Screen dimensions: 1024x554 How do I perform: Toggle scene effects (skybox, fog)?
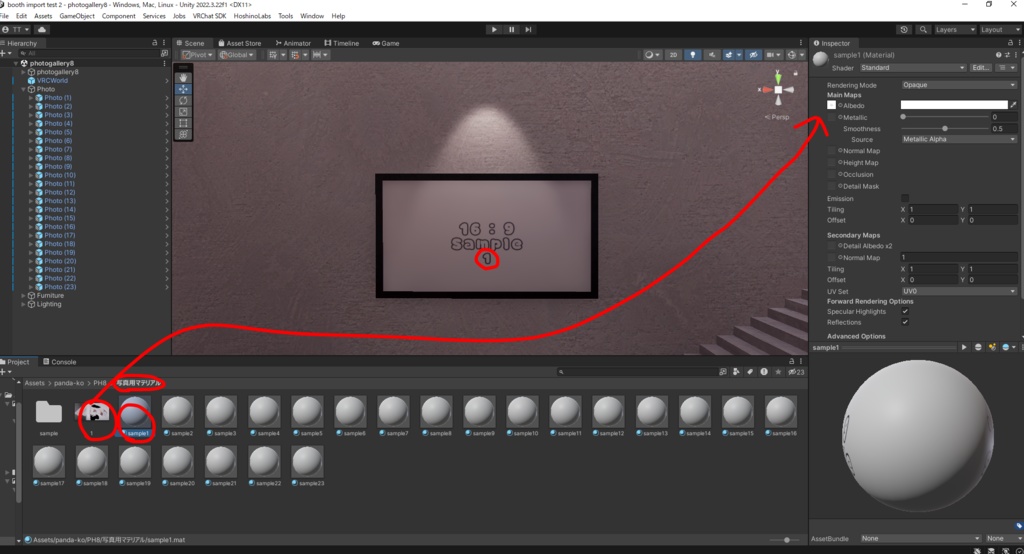[x=731, y=55]
